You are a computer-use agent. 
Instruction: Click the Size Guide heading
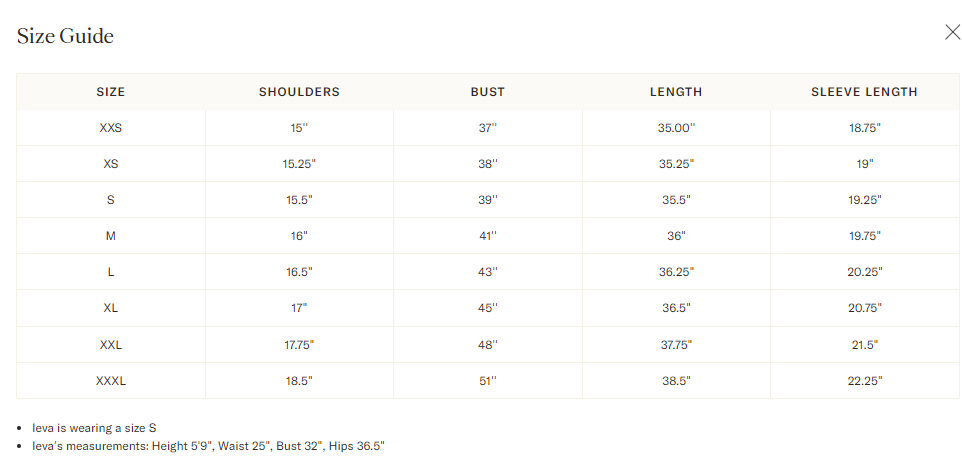pyautogui.click(x=65, y=36)
